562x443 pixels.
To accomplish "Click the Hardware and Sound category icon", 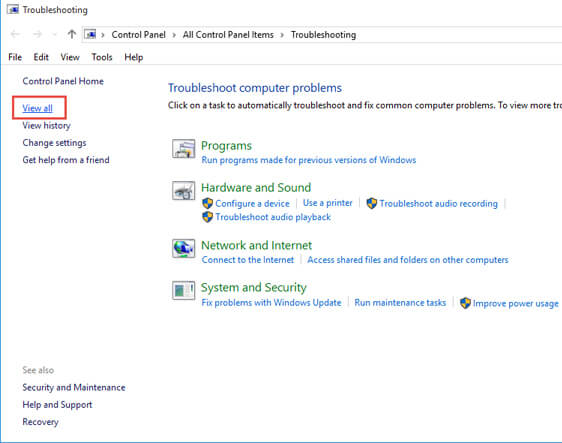I will pos(184,190).
